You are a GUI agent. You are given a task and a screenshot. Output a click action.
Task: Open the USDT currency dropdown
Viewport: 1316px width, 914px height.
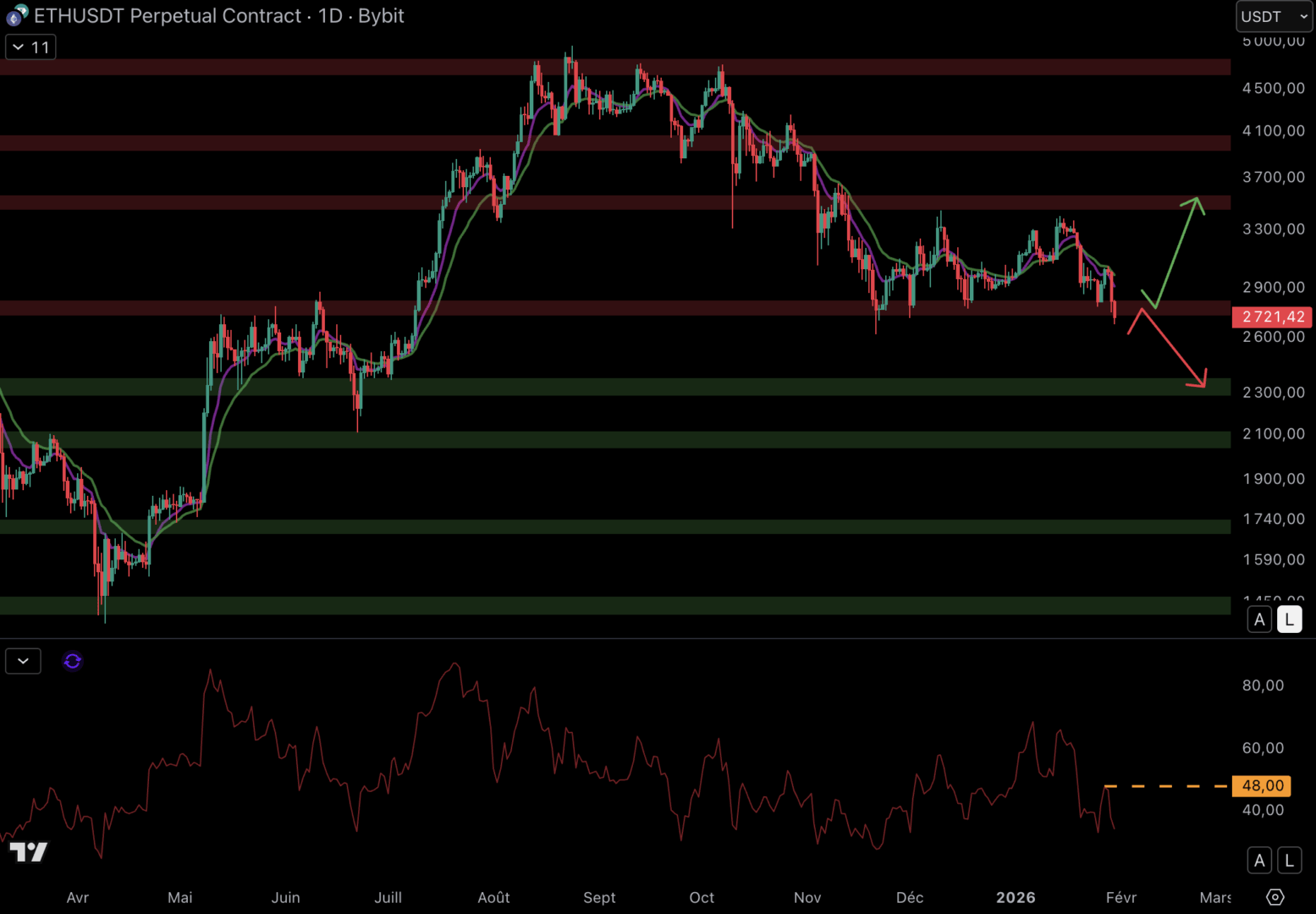tap(1273, 17)
